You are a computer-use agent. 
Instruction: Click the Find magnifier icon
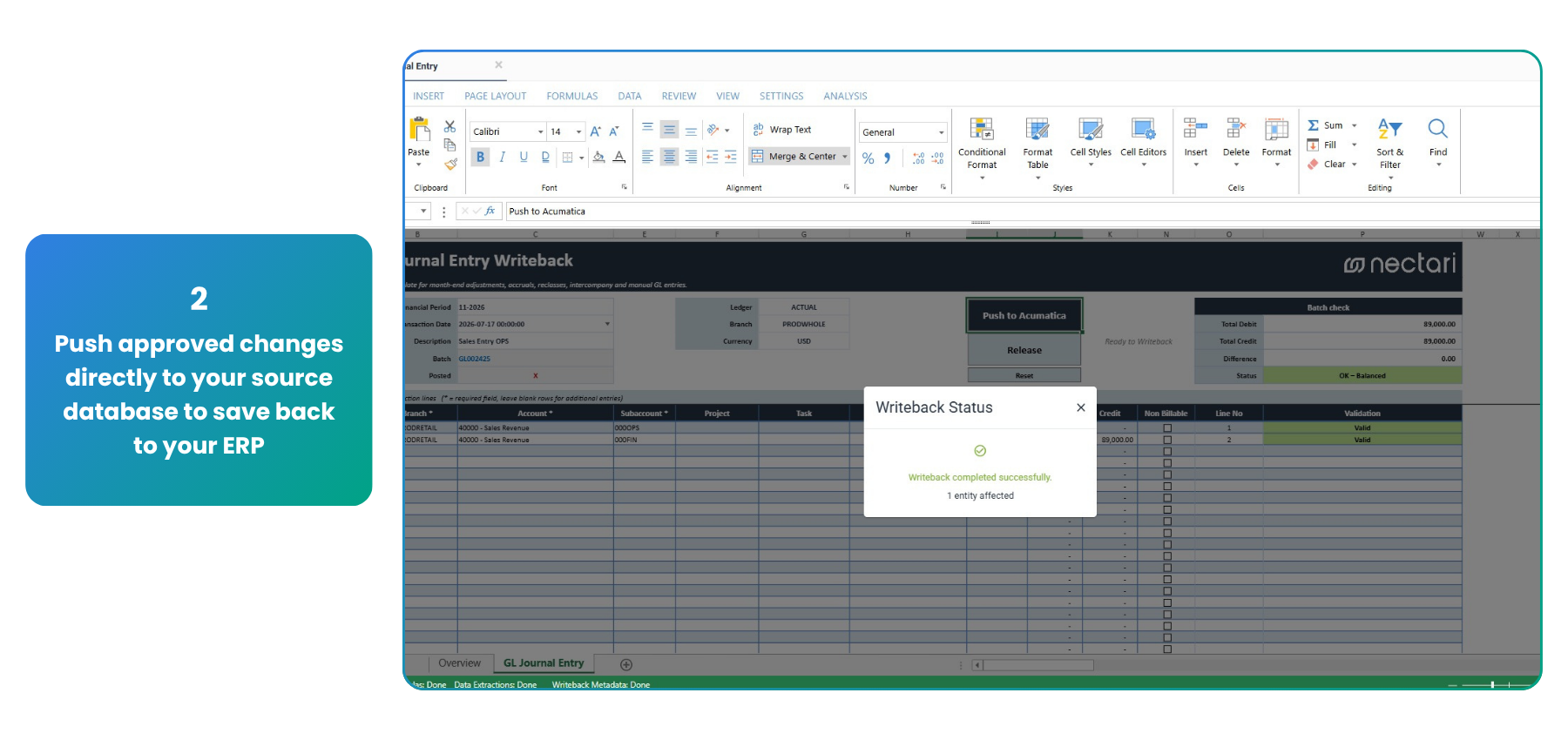pyautogui.click(x=1438, y=129)
